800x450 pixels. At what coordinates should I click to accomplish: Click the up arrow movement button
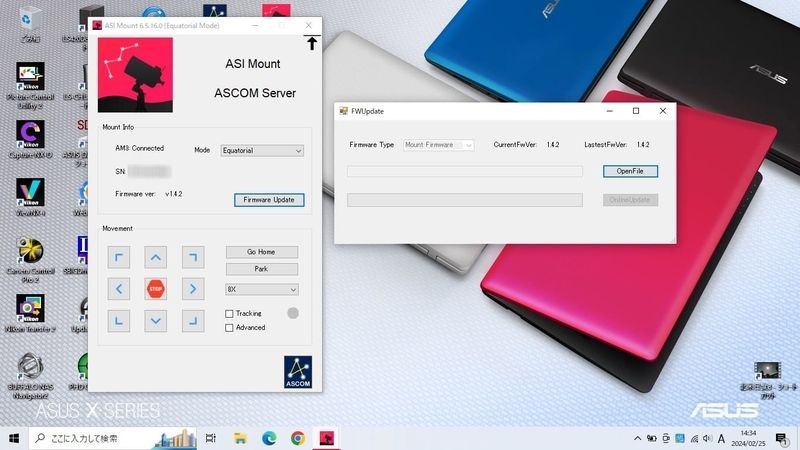[156, 258]
